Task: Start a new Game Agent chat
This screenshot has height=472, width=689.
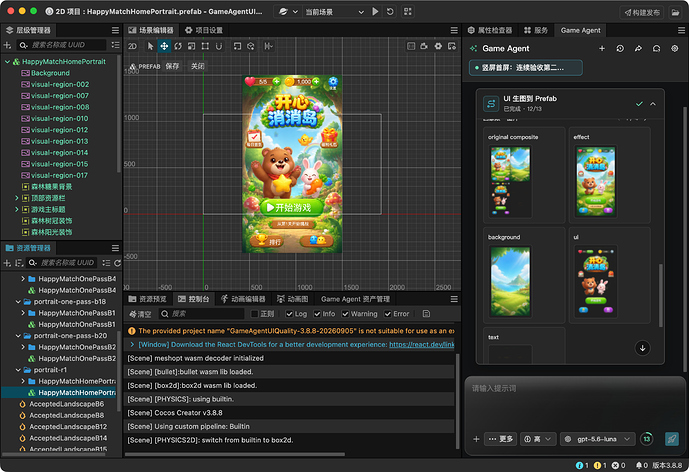Action: [602, 48]
